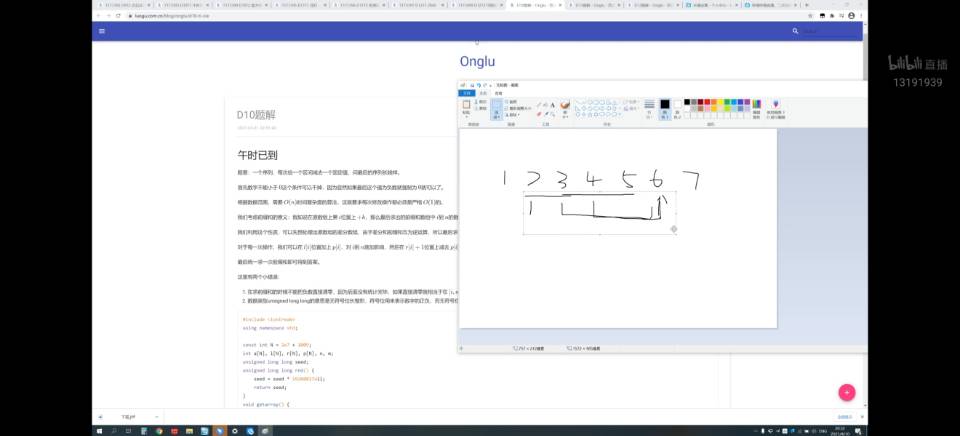The image size is (960, 436).
Task: Open the line Size dropdown
Action: coord(648,109)
